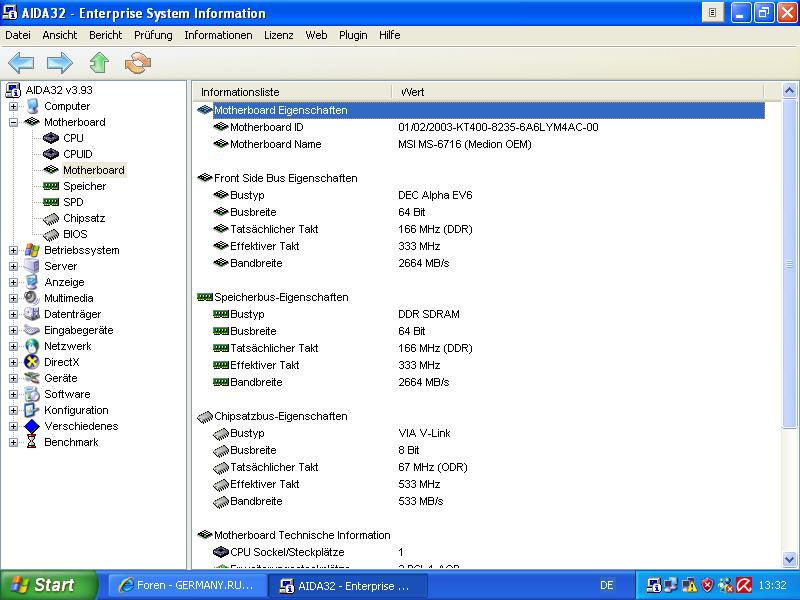800x600 pixels.
Task: Click the Eingabegeräte keyboard icon
Action: click(32, 330)
